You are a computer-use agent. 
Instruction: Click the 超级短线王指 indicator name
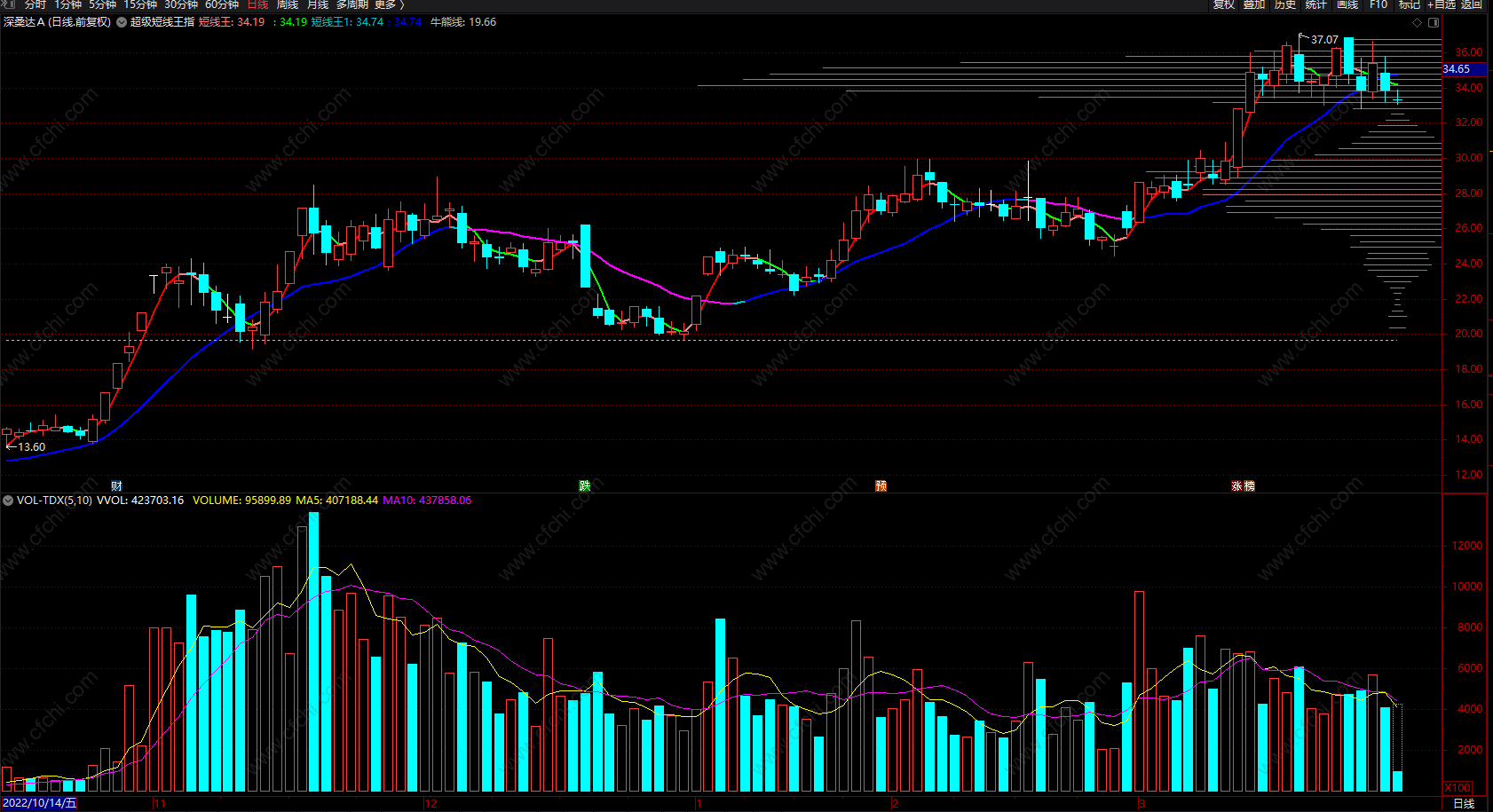pos(162,22)
